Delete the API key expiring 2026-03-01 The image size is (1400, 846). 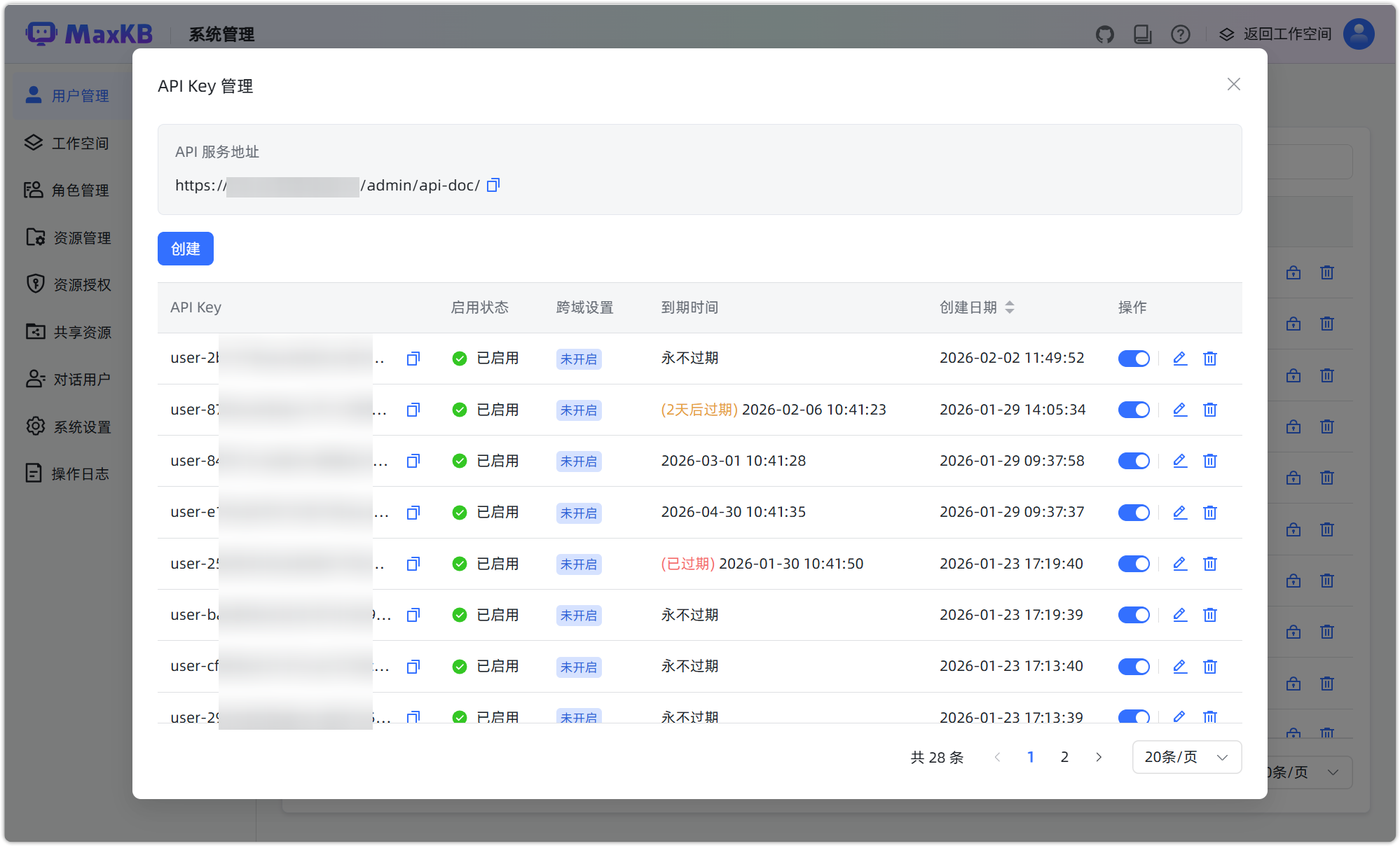coord(1210,461)
